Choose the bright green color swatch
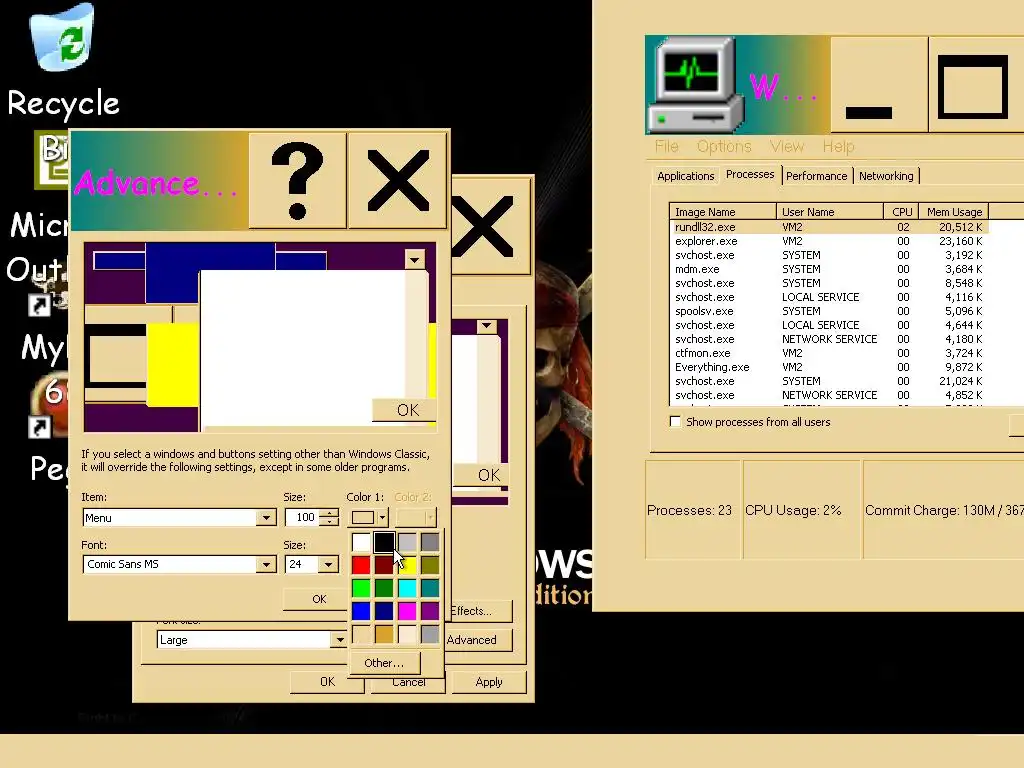 tap(361, 588)
